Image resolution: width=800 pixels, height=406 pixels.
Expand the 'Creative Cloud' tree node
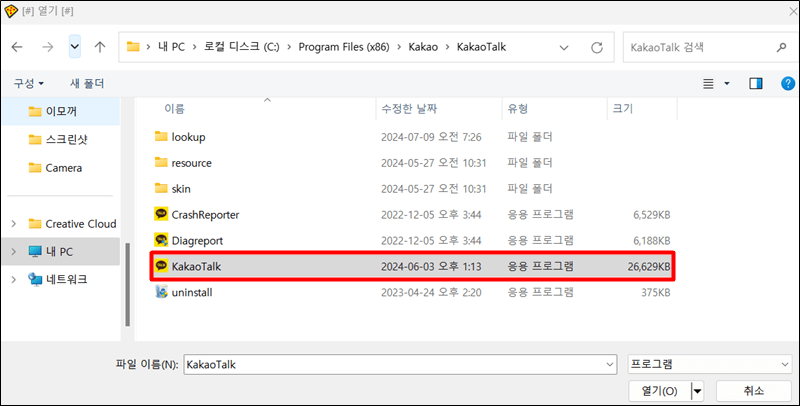point(14,223)
